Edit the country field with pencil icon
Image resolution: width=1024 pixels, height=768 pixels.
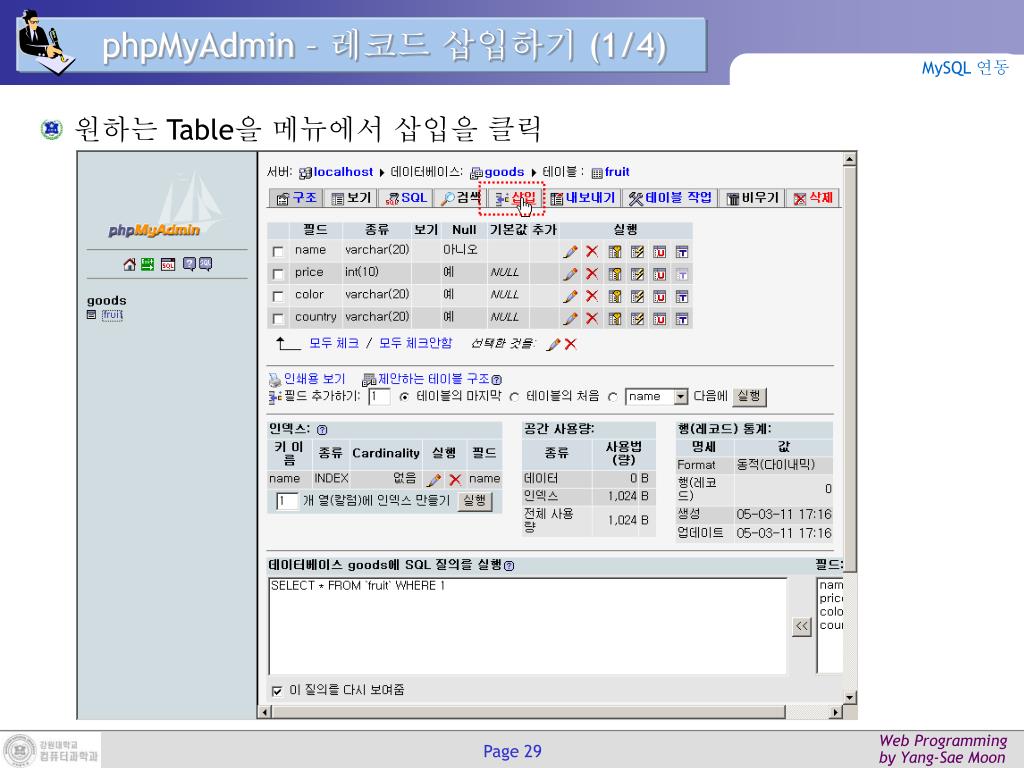[x=570, y=319]
